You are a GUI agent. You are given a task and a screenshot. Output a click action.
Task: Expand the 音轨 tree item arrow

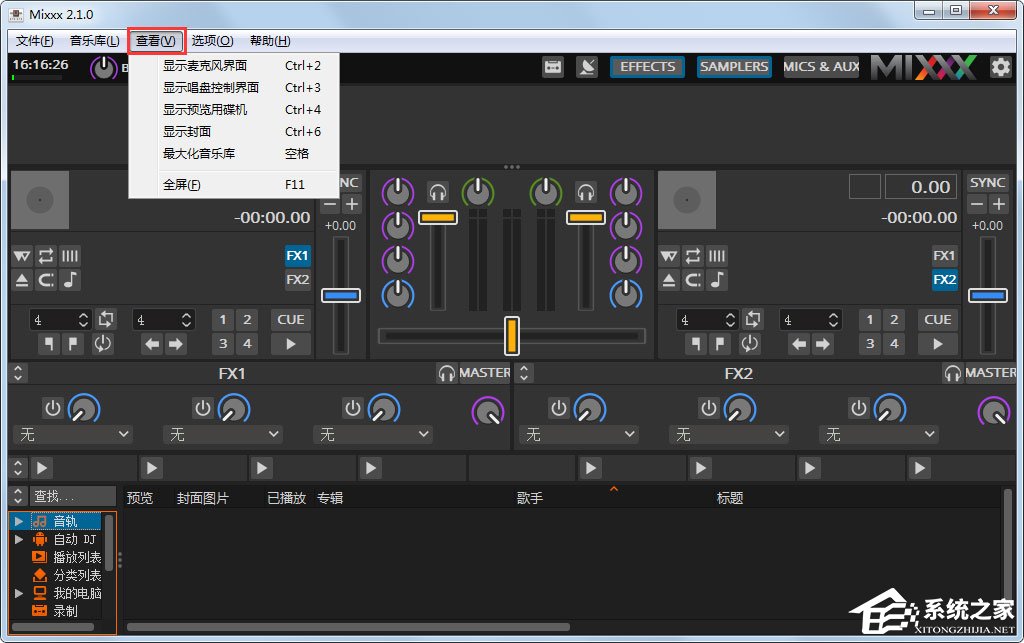coord(17,521)
